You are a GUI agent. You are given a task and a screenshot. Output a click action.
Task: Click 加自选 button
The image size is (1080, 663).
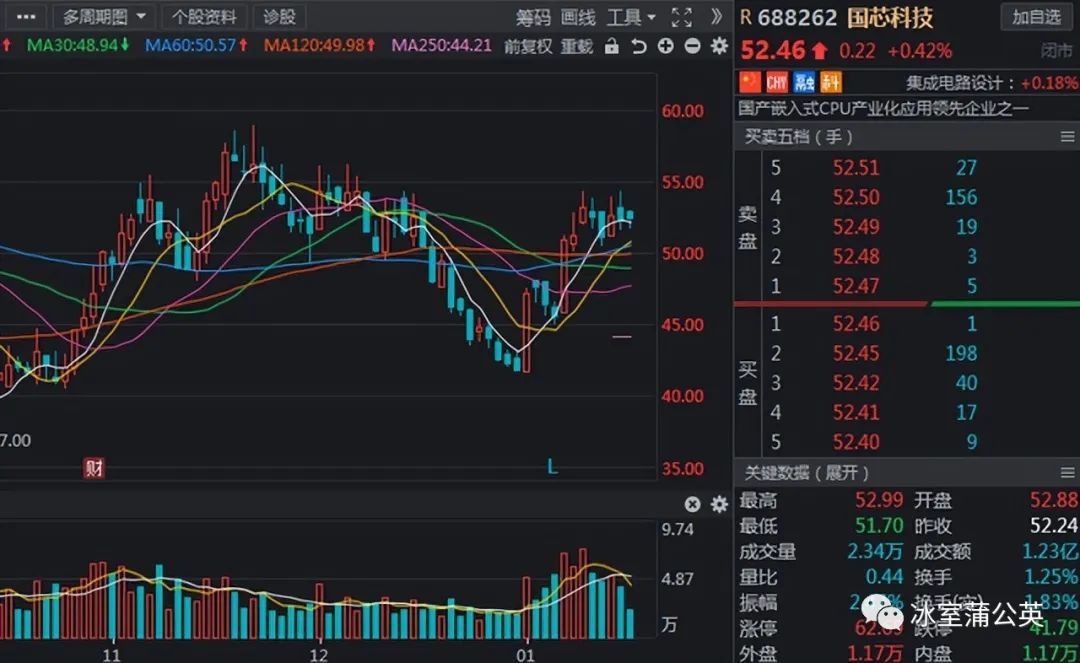[1037, 17]
